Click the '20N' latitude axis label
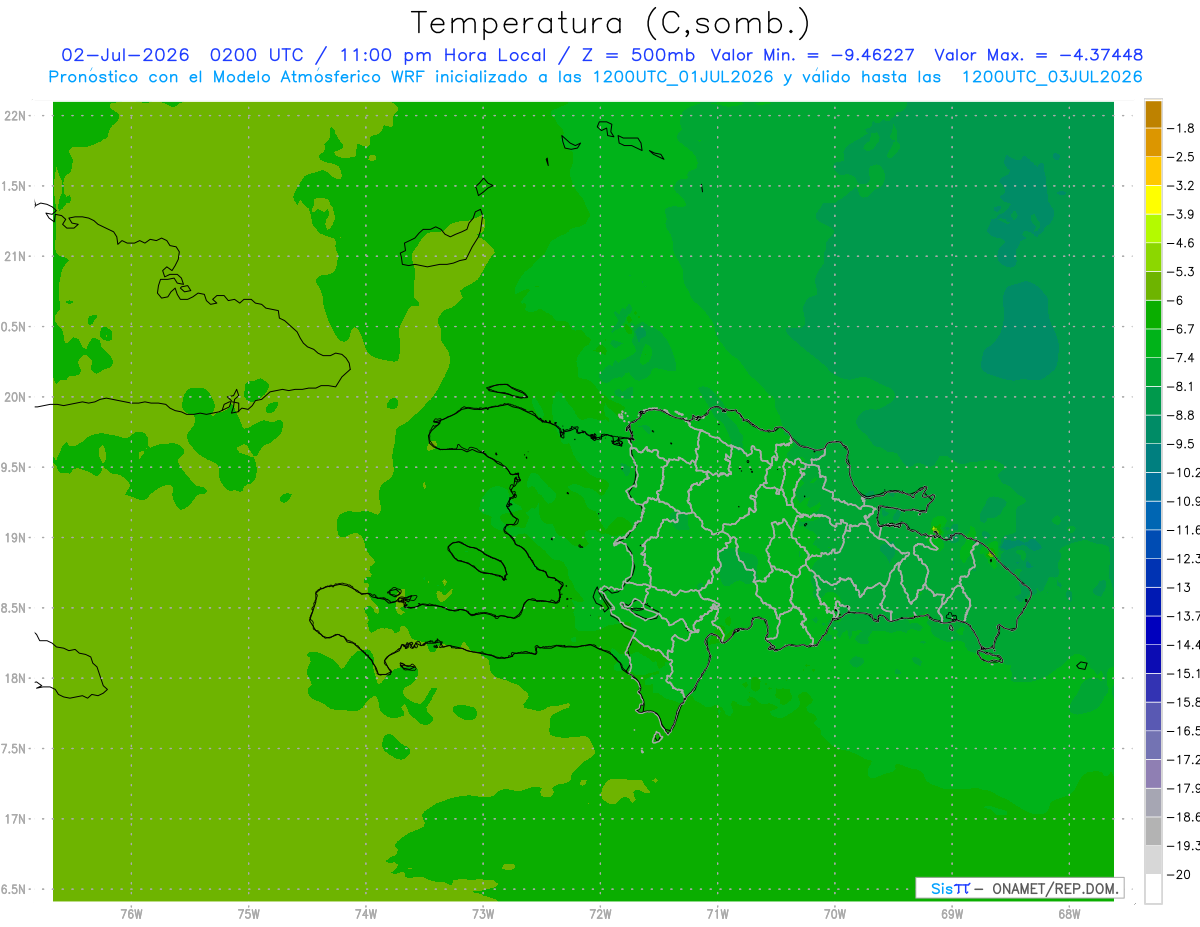The width and height of the screenshot is (1200, 927). [x=16, y=397]
